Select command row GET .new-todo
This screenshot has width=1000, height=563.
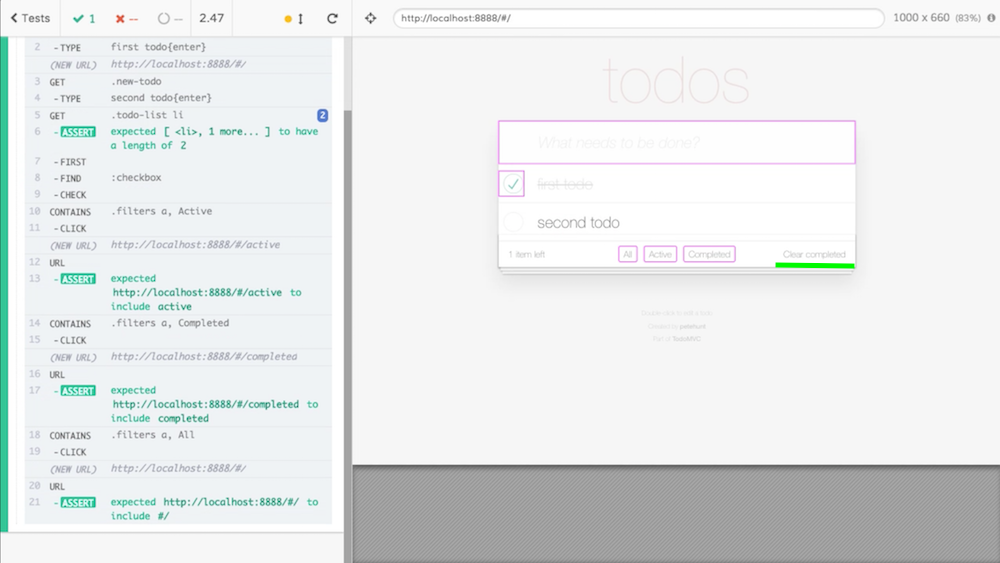178,82
